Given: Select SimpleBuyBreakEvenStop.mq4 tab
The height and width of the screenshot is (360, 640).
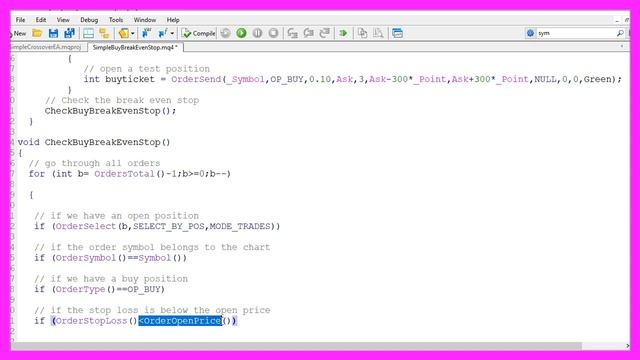Looking at the screenshot, I should point(135,47).
